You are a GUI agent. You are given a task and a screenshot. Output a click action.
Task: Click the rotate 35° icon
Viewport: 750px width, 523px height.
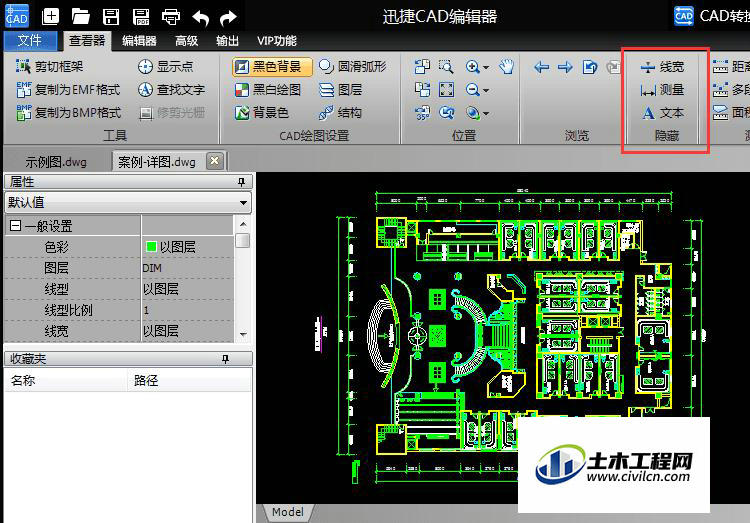tap(422, 112)
